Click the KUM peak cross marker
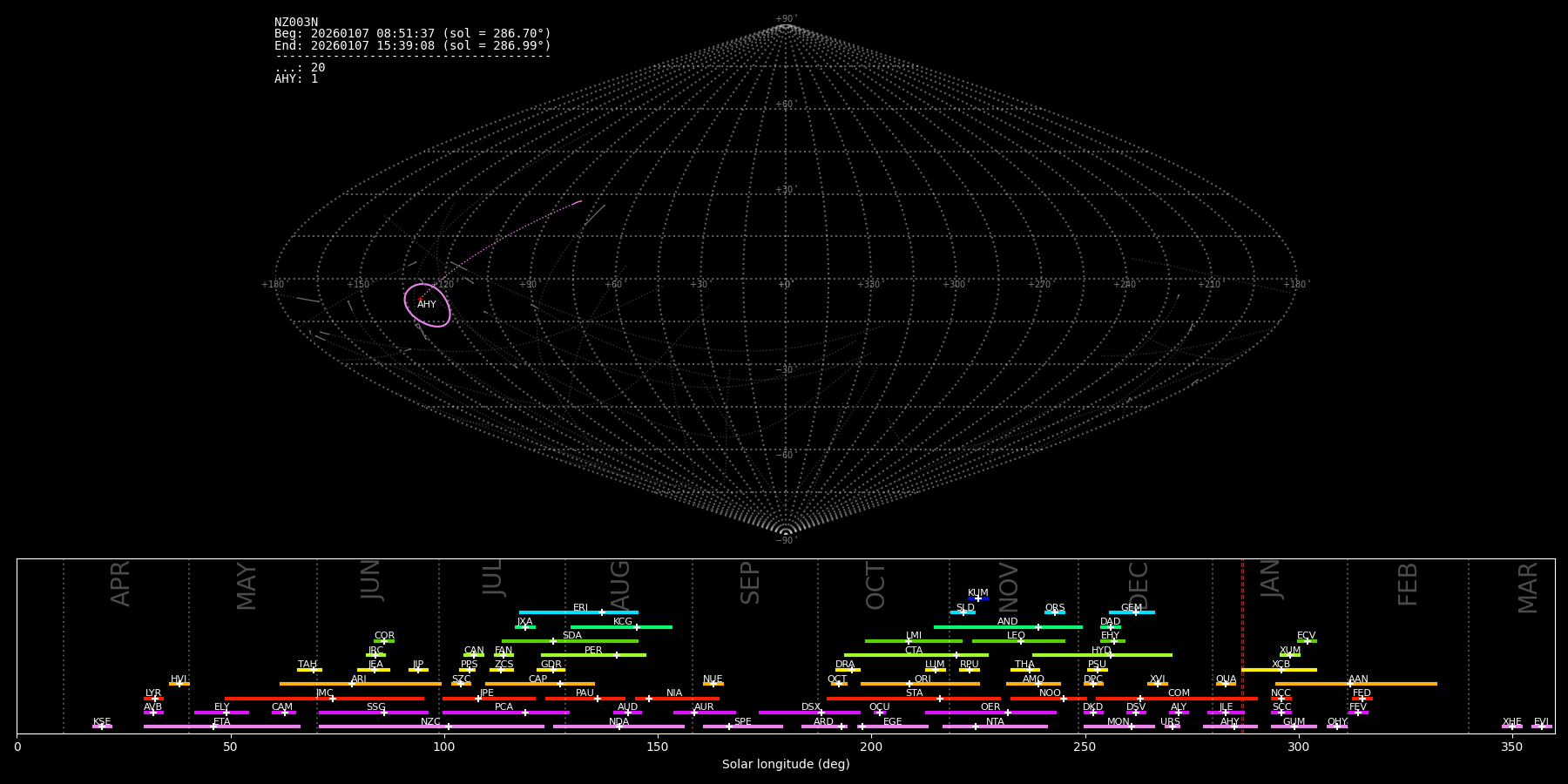The height and width of the screenshot is (784, 1568). pyautogui.click(x=977, y=598)
